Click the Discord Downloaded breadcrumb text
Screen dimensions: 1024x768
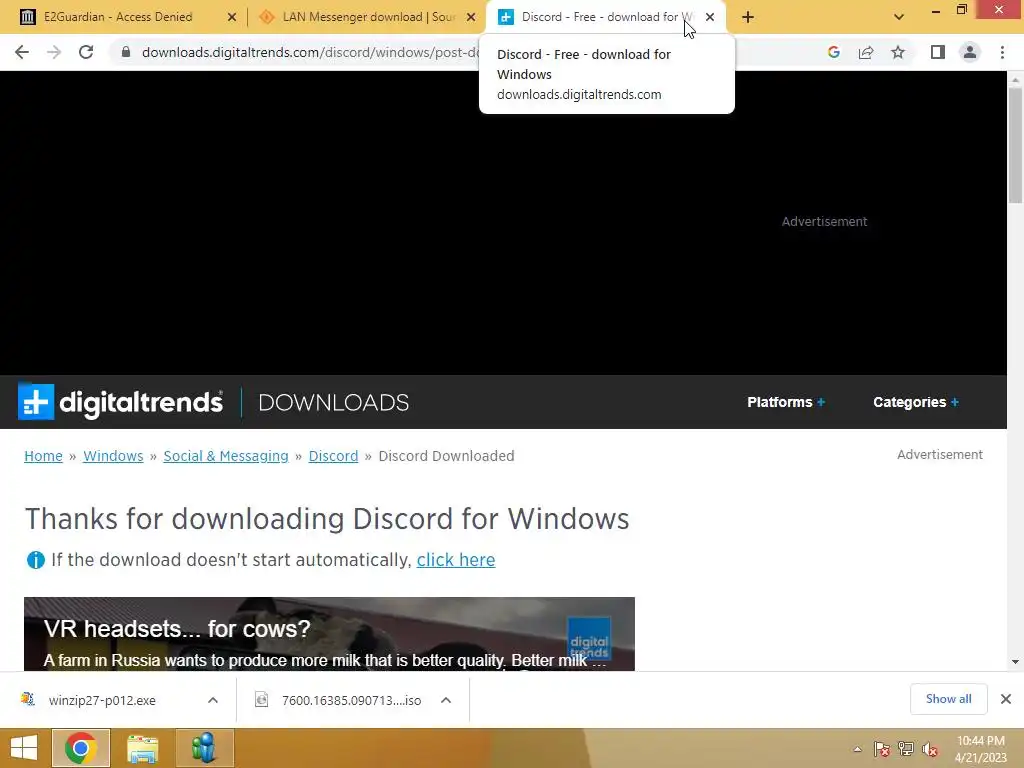446,456
